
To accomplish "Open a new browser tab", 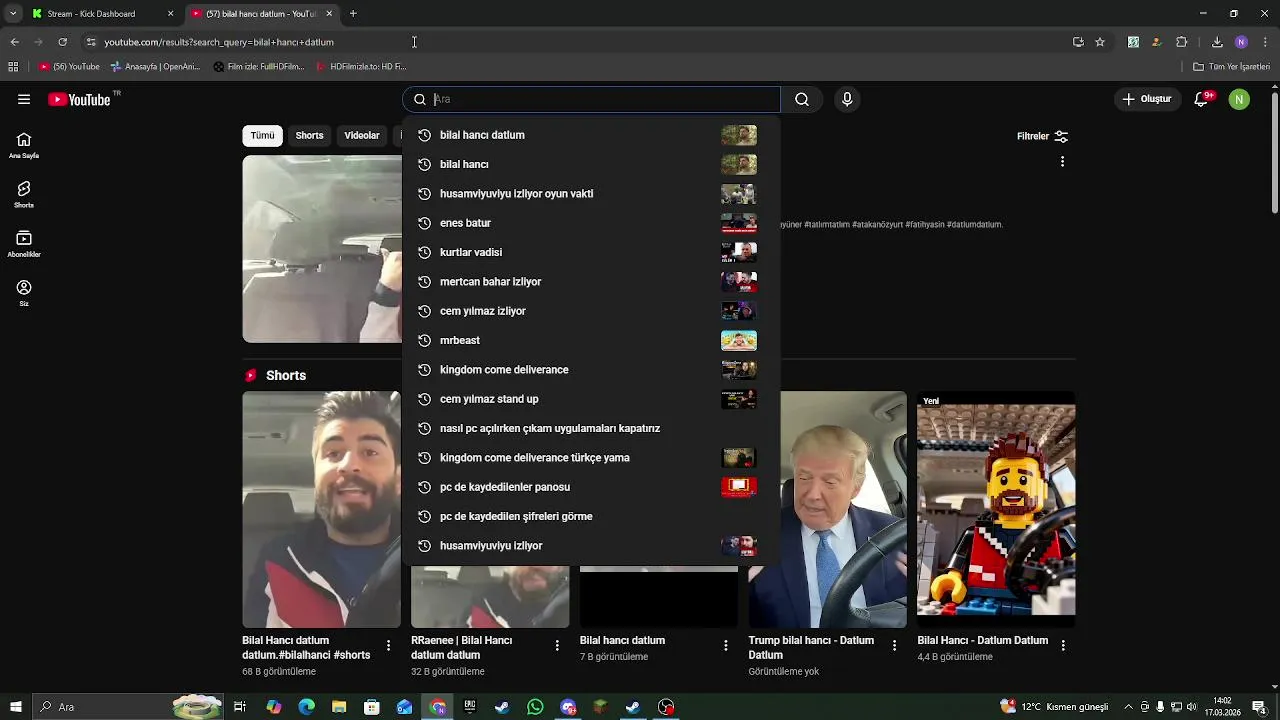I will (x=353, y=14).
